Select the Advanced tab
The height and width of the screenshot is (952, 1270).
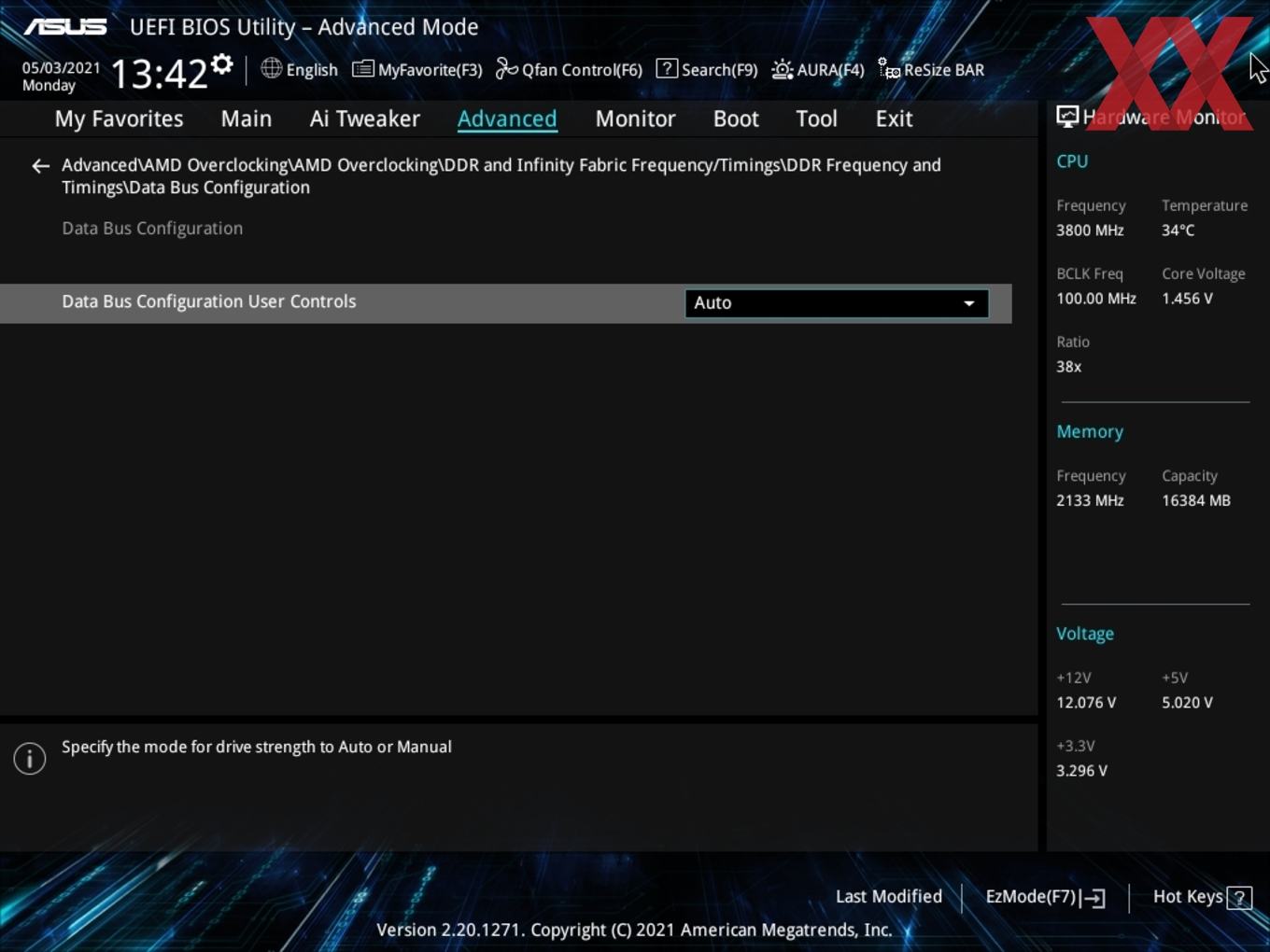(x=507, y=119)
